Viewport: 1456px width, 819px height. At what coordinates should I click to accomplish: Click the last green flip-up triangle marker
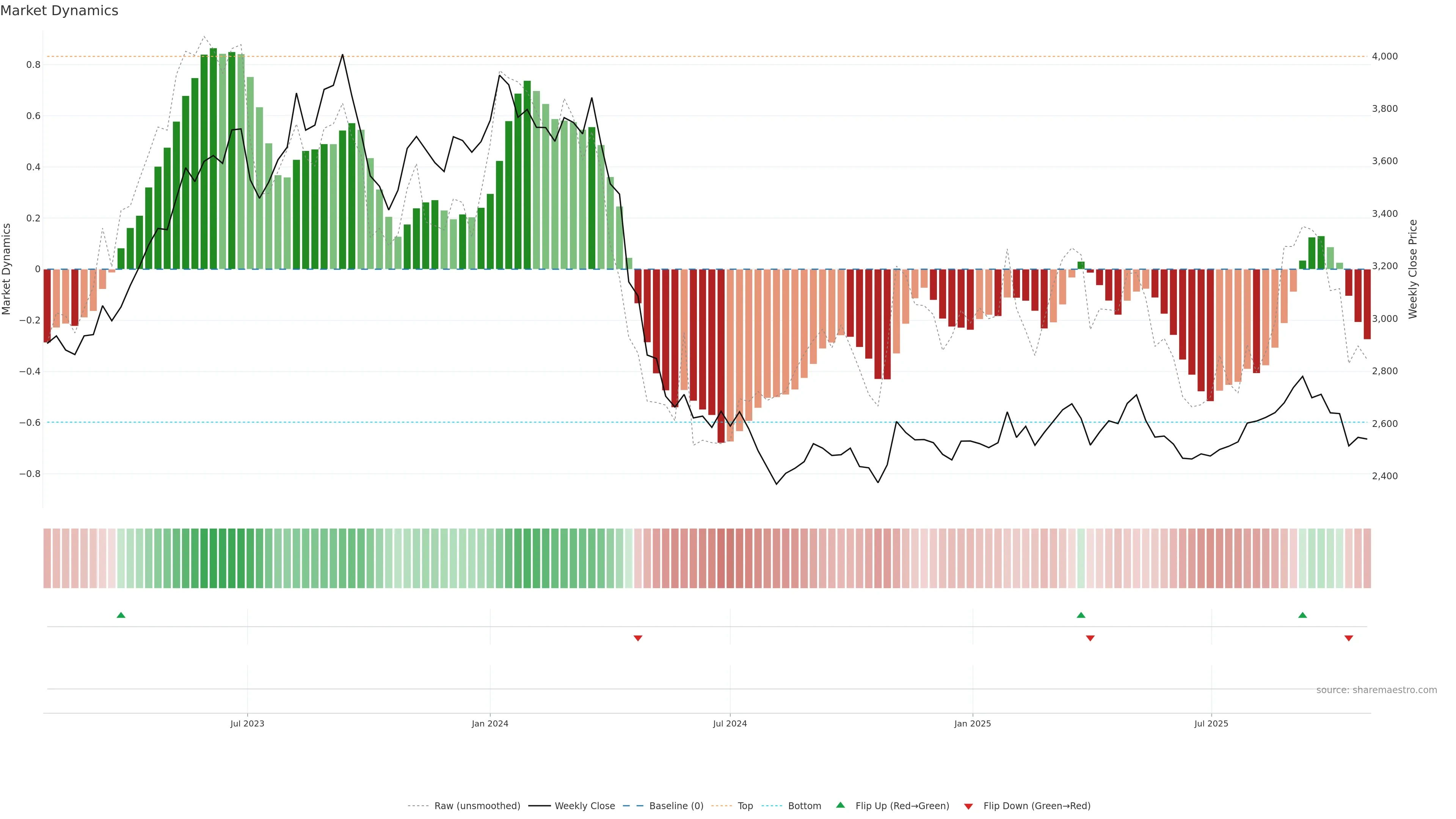pos(1302,615)
